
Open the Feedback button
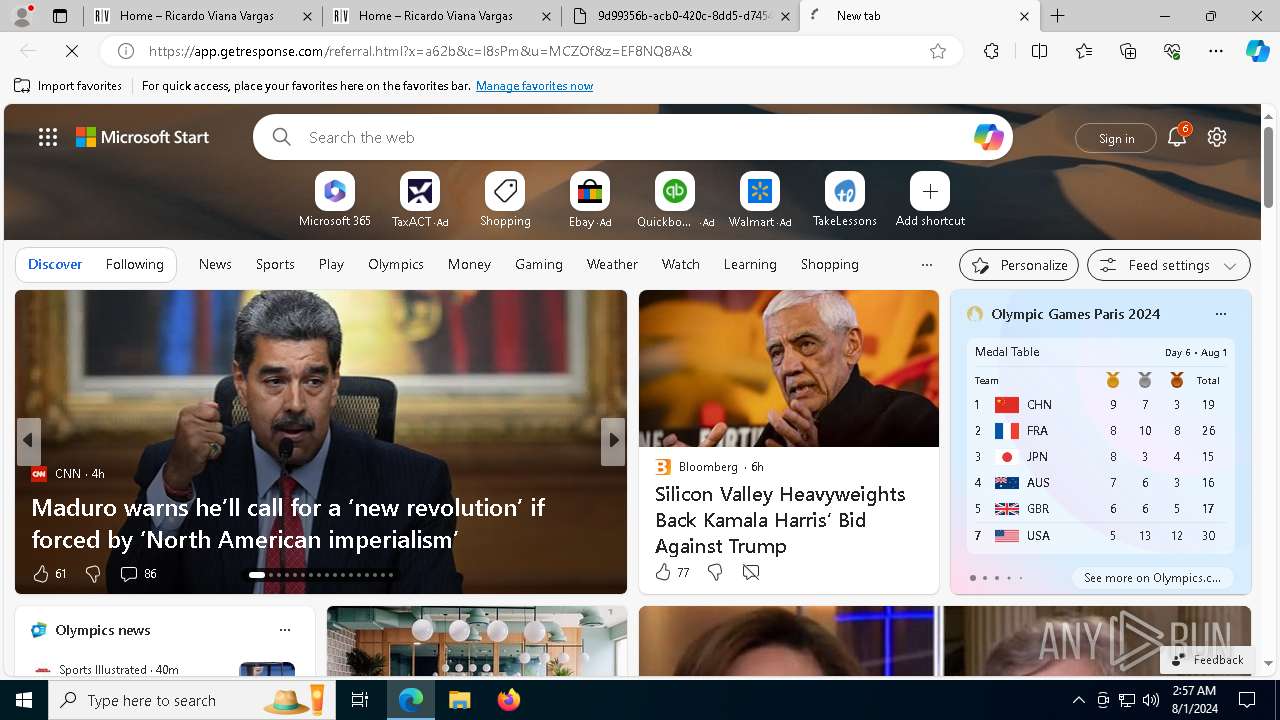point(1208,660)
